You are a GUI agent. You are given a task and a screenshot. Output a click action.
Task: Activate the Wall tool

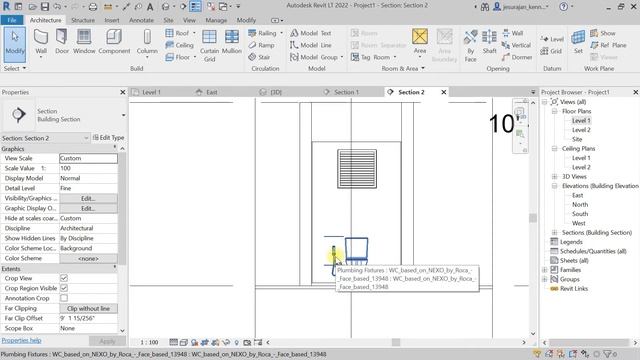click(41, 42)
